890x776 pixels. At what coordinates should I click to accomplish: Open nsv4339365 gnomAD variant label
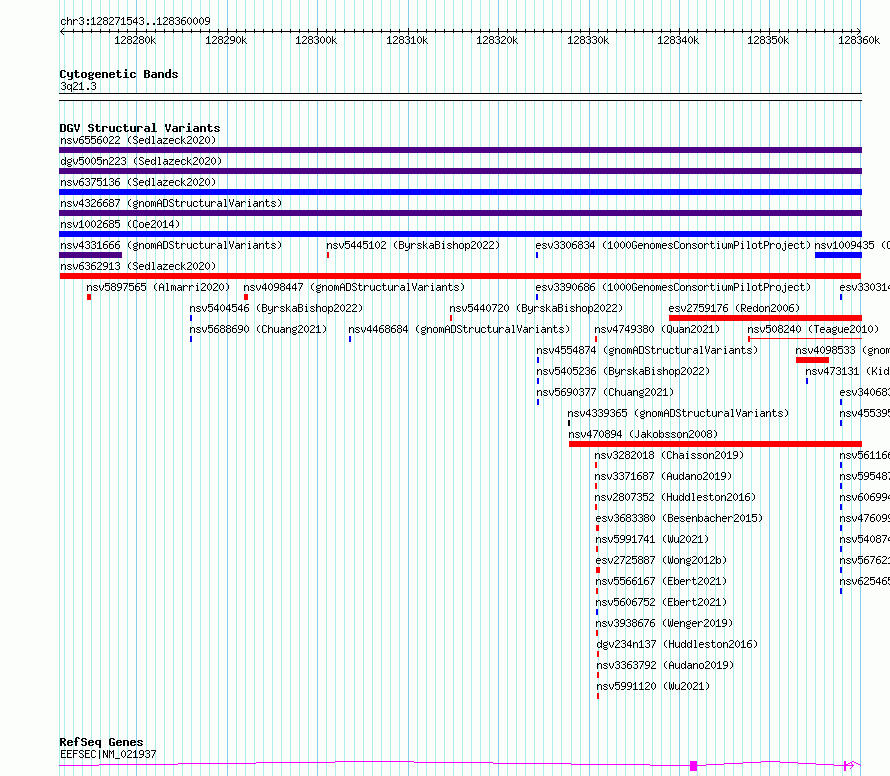pyautogui.click(x=678, y=413)
